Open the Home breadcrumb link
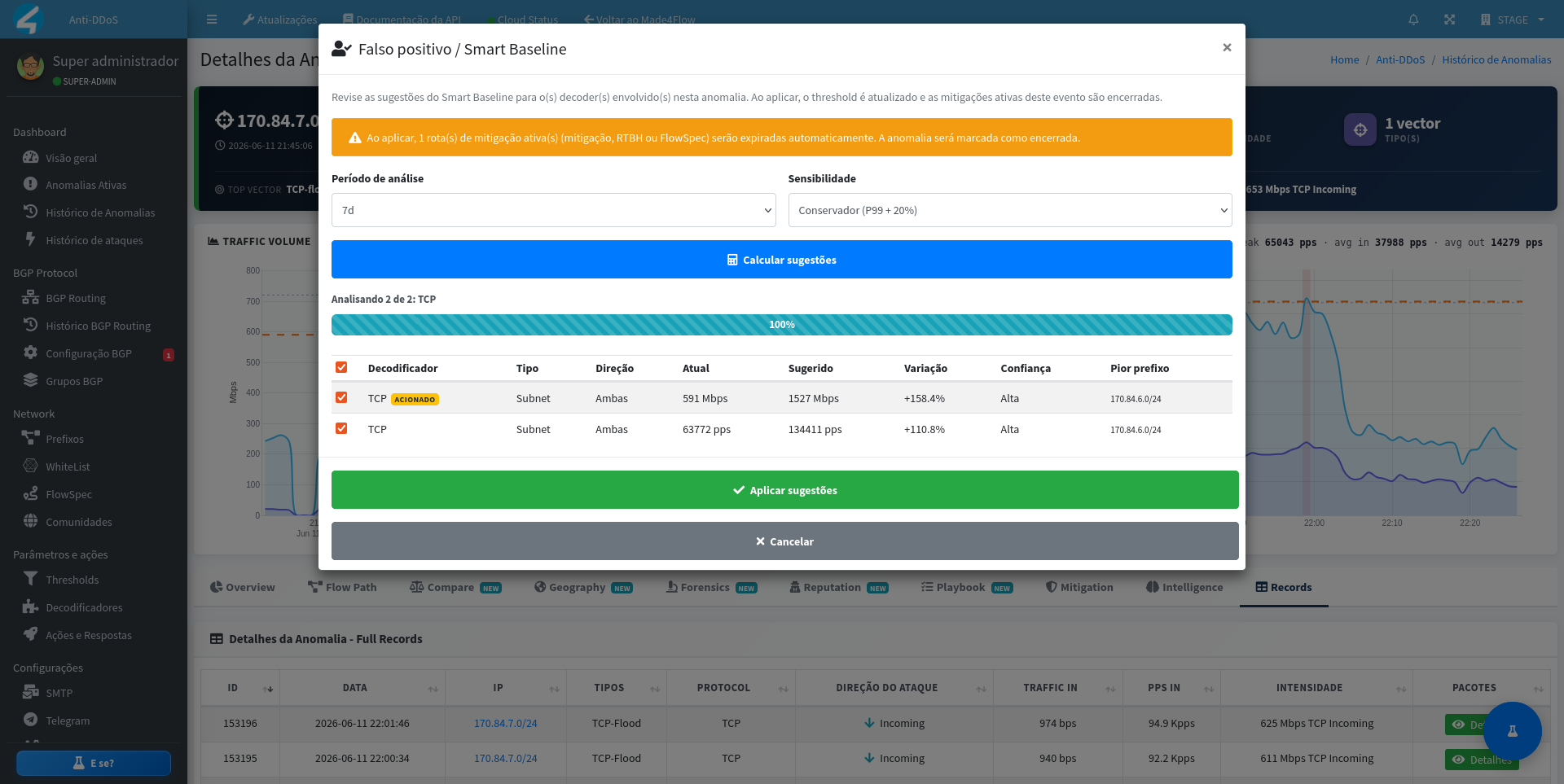 [x=1345, y=59]
